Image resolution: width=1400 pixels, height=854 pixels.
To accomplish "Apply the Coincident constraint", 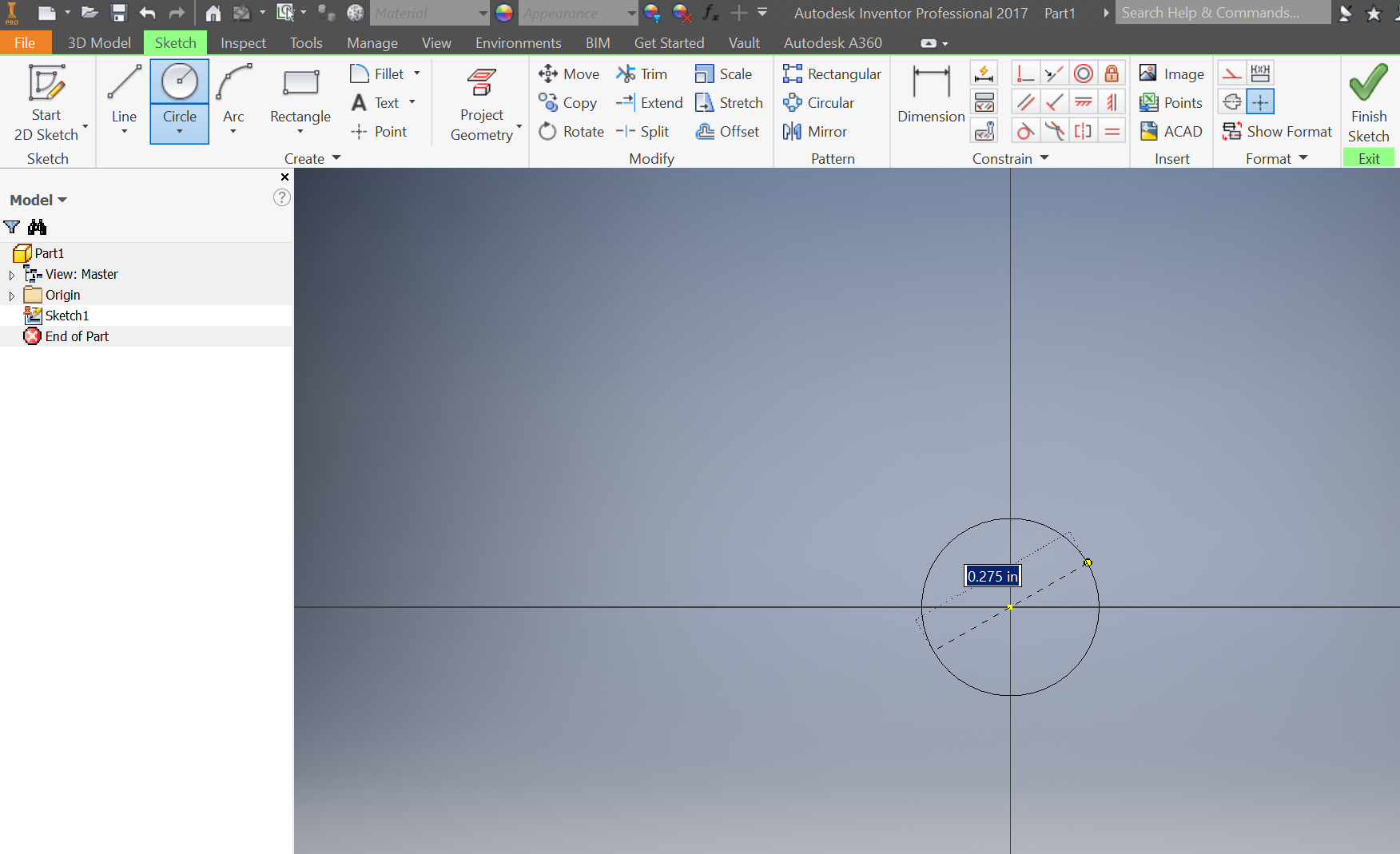I will (x=1025, y=73).
